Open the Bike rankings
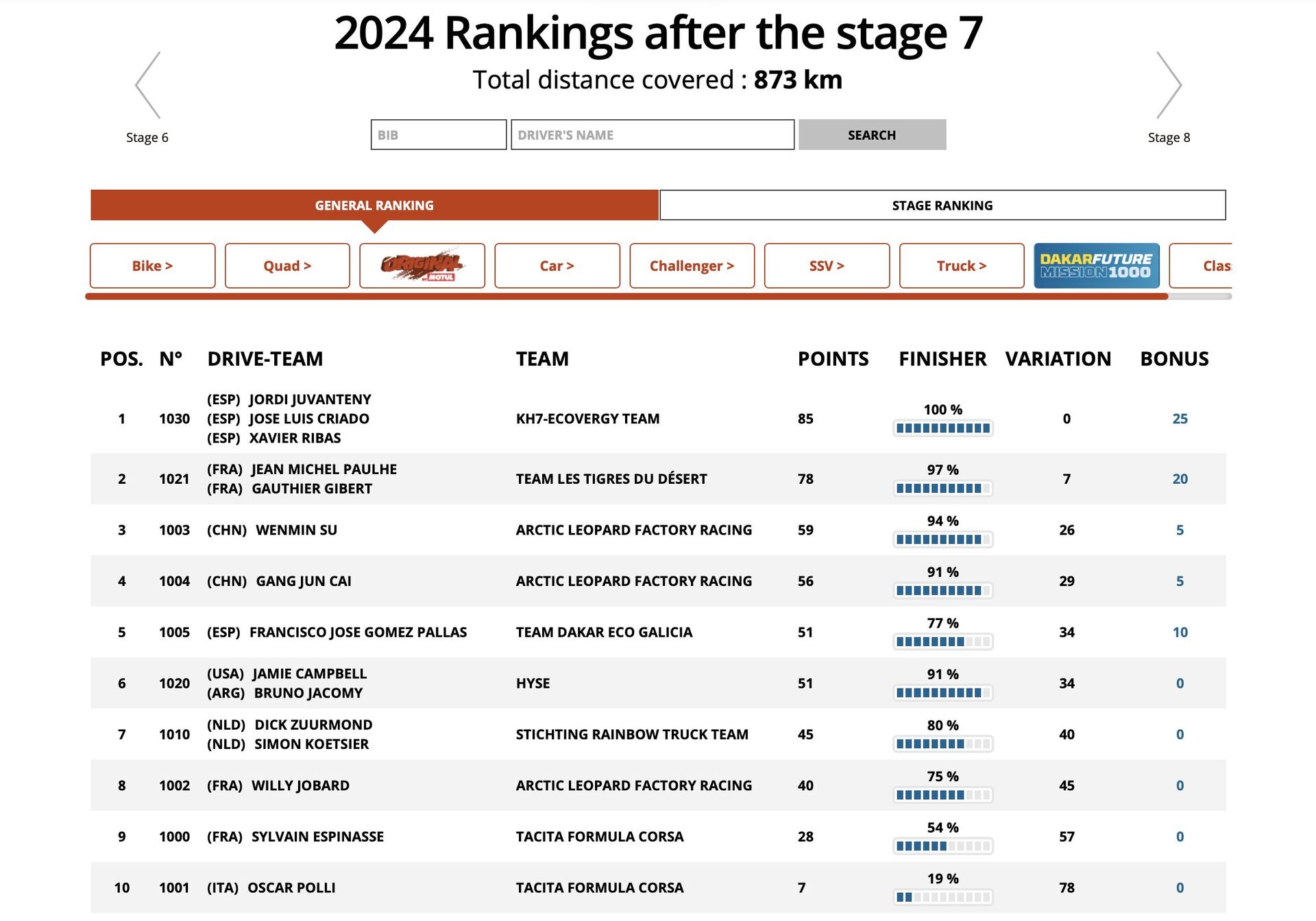Image resolution: width=1316 pixels, height=921 pixels. pyautogui.click(x=152, y=266)
